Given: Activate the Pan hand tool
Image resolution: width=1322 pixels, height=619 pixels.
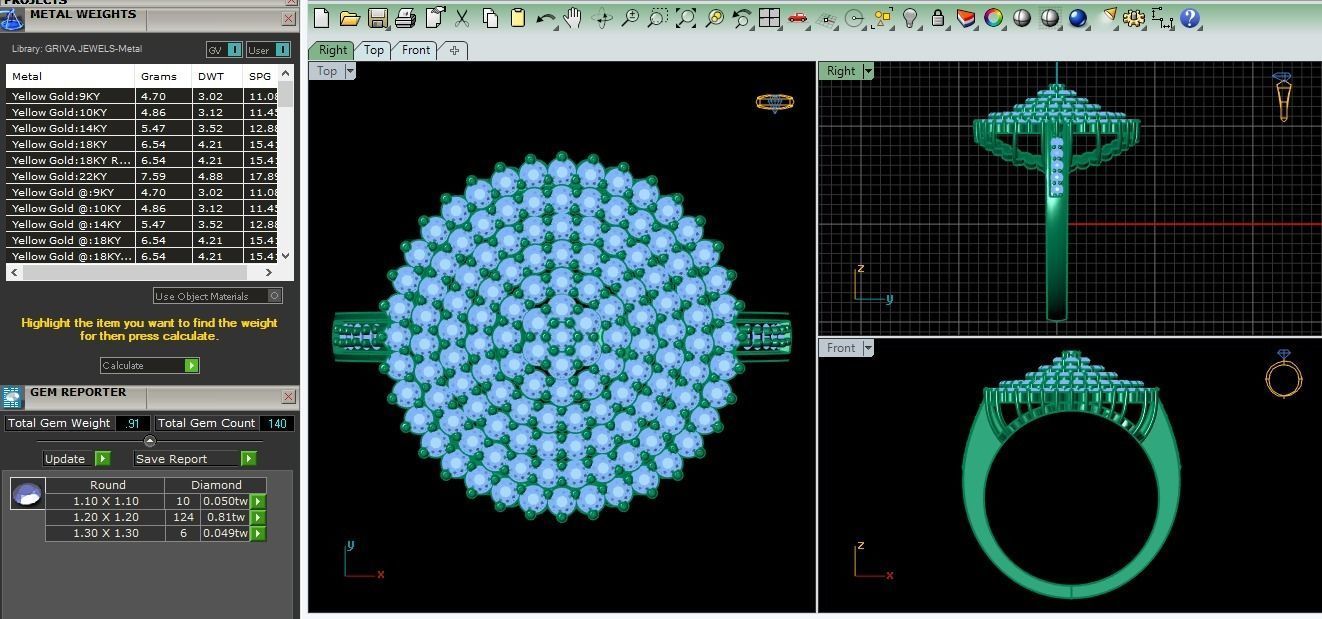Looking at the screenshot, I should point(574,17).
